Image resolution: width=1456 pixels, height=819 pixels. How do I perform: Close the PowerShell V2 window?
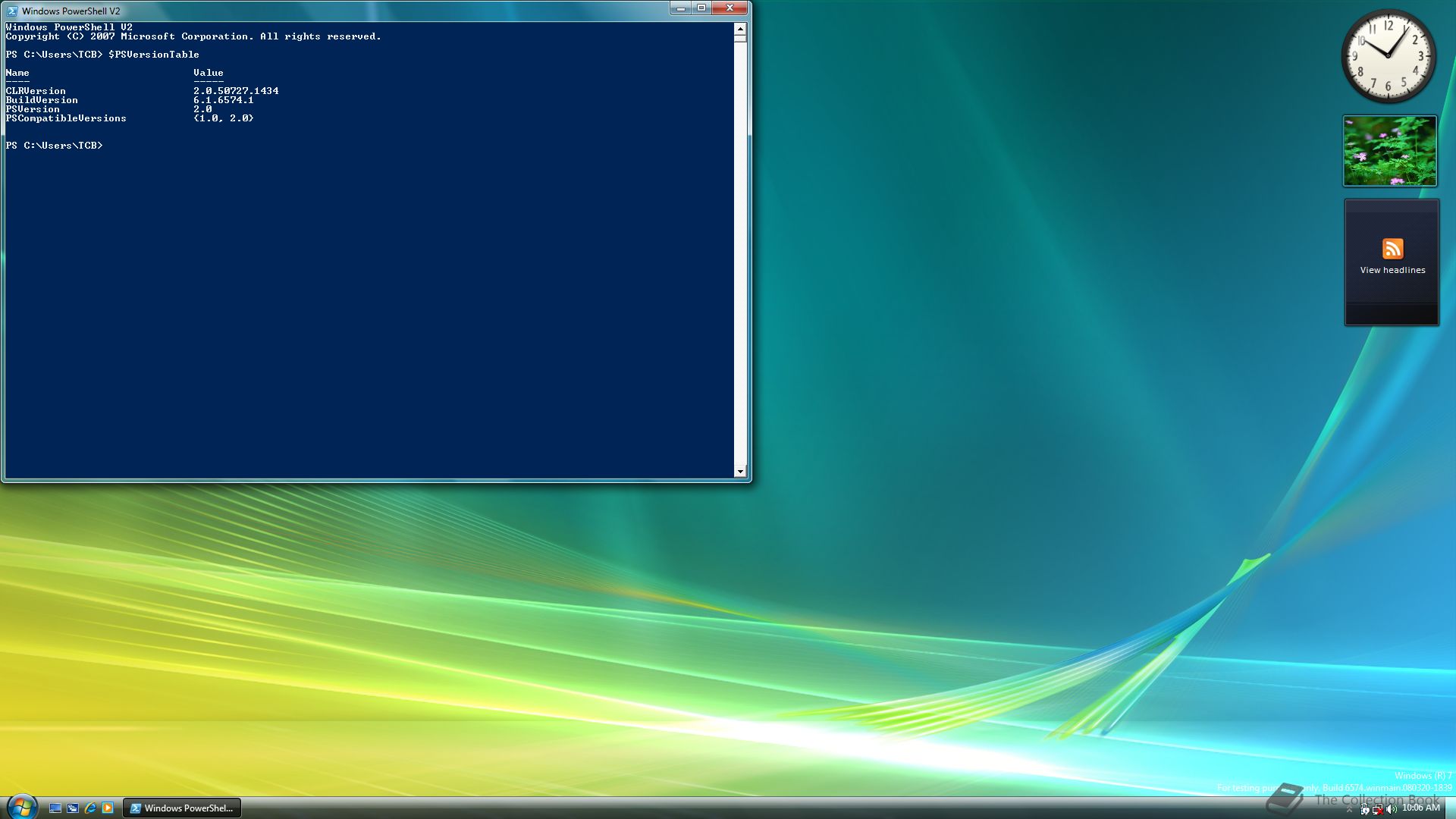point(730,8)
